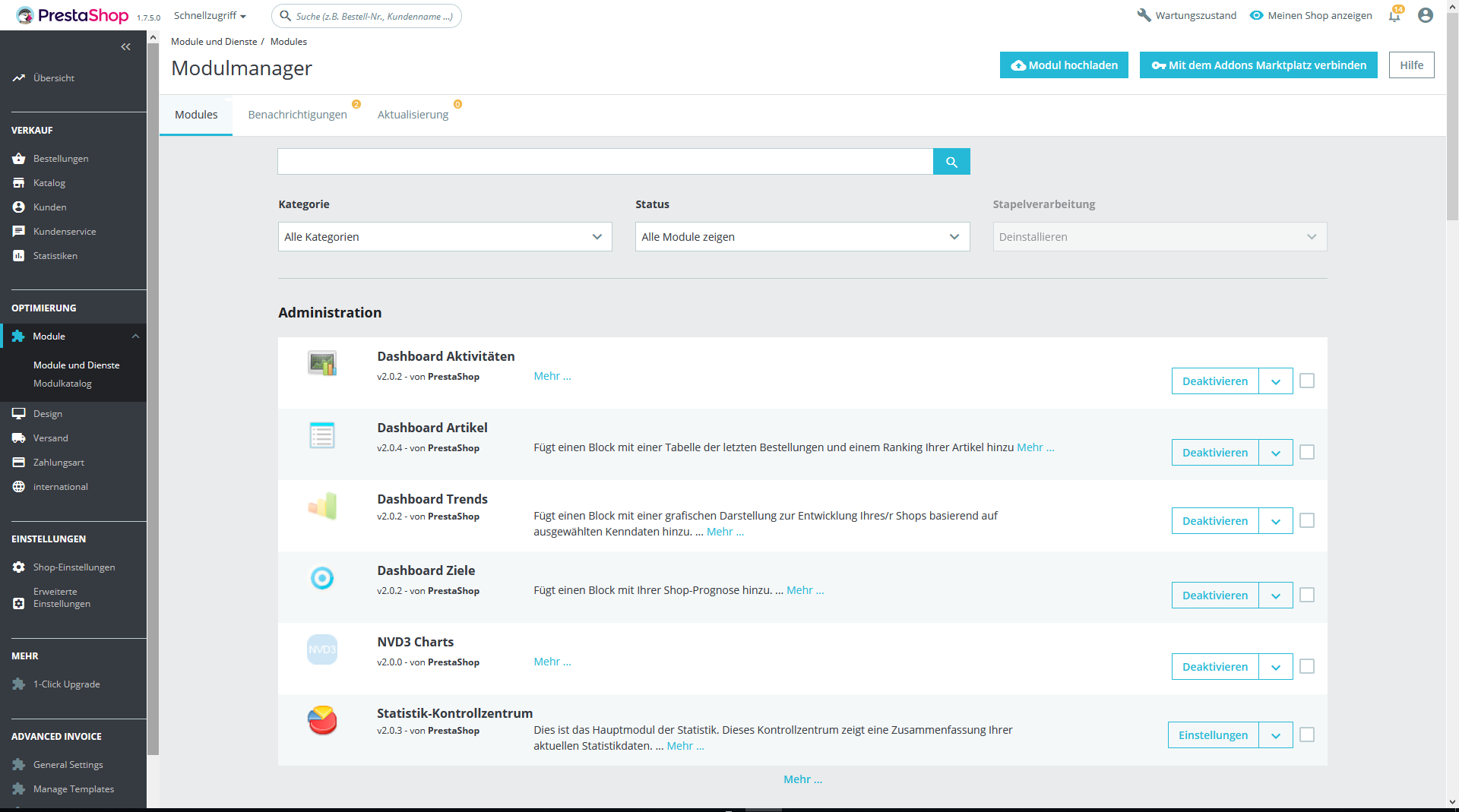This screenshot has height=812, width=1459.
Task: Click the Mehr link below Administration list
Action: pyautogui.click(x=802, y=779)
